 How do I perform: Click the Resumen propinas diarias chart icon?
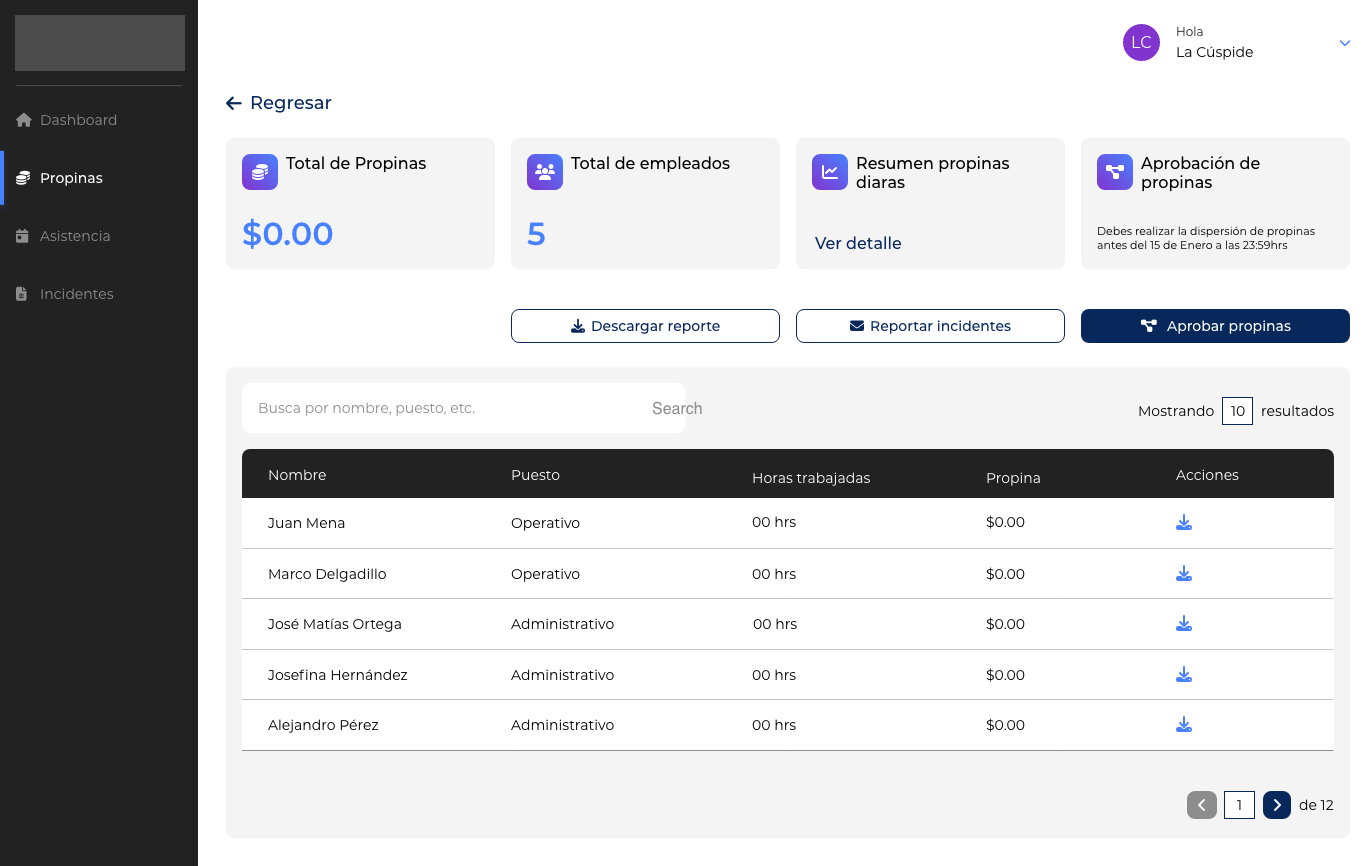[830, 172]
